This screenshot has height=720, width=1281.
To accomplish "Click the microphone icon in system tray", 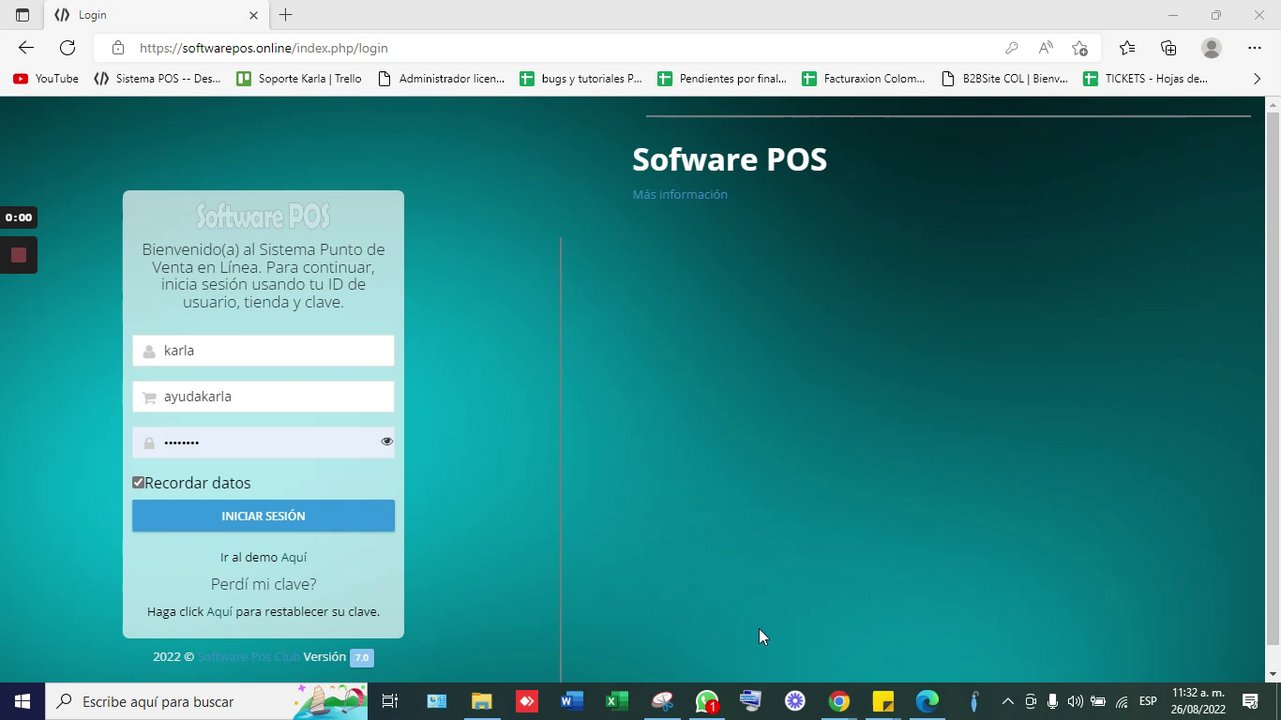I will point(1053,701).
